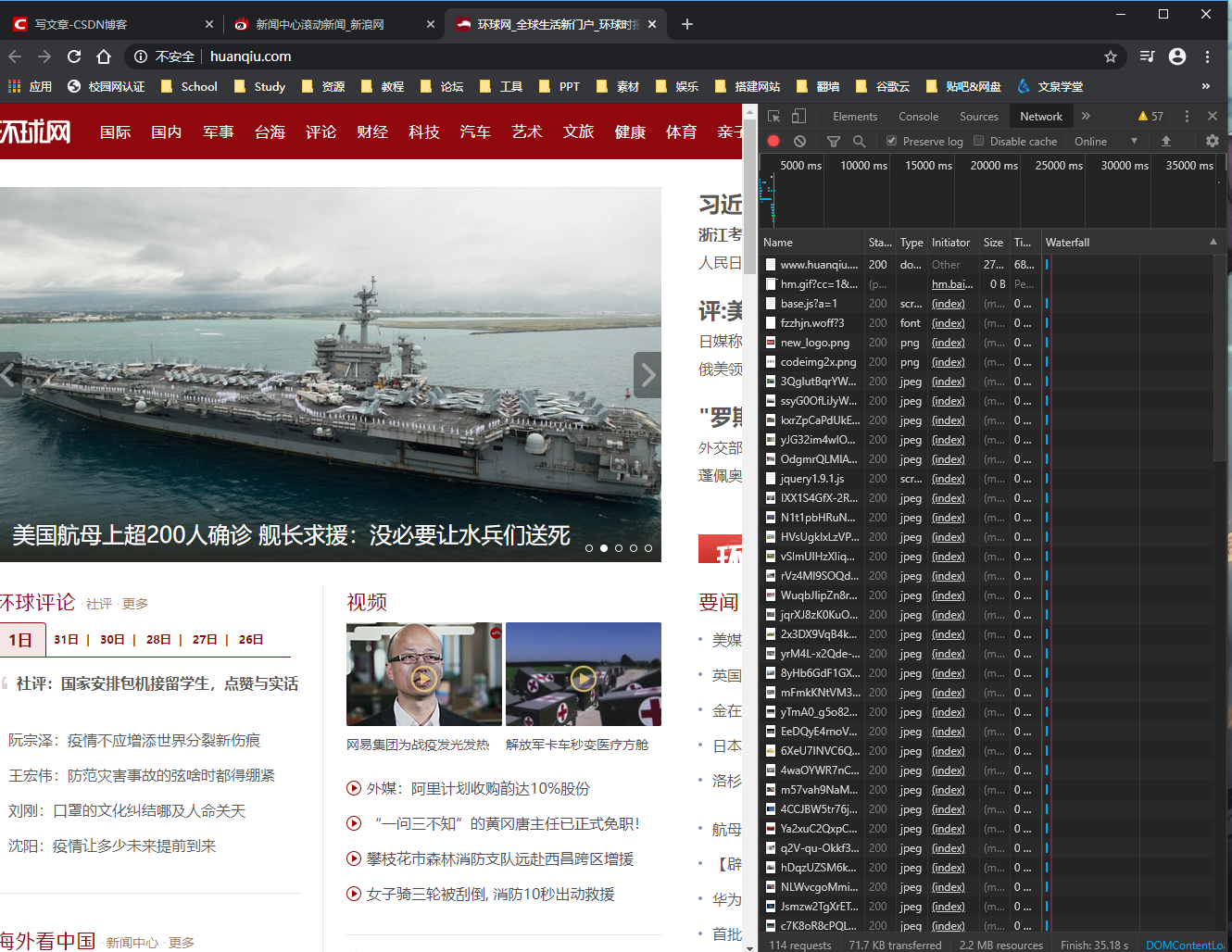1232x952 pixels.
Task: Select the 31日 date tab
Action: pos(66,640)
